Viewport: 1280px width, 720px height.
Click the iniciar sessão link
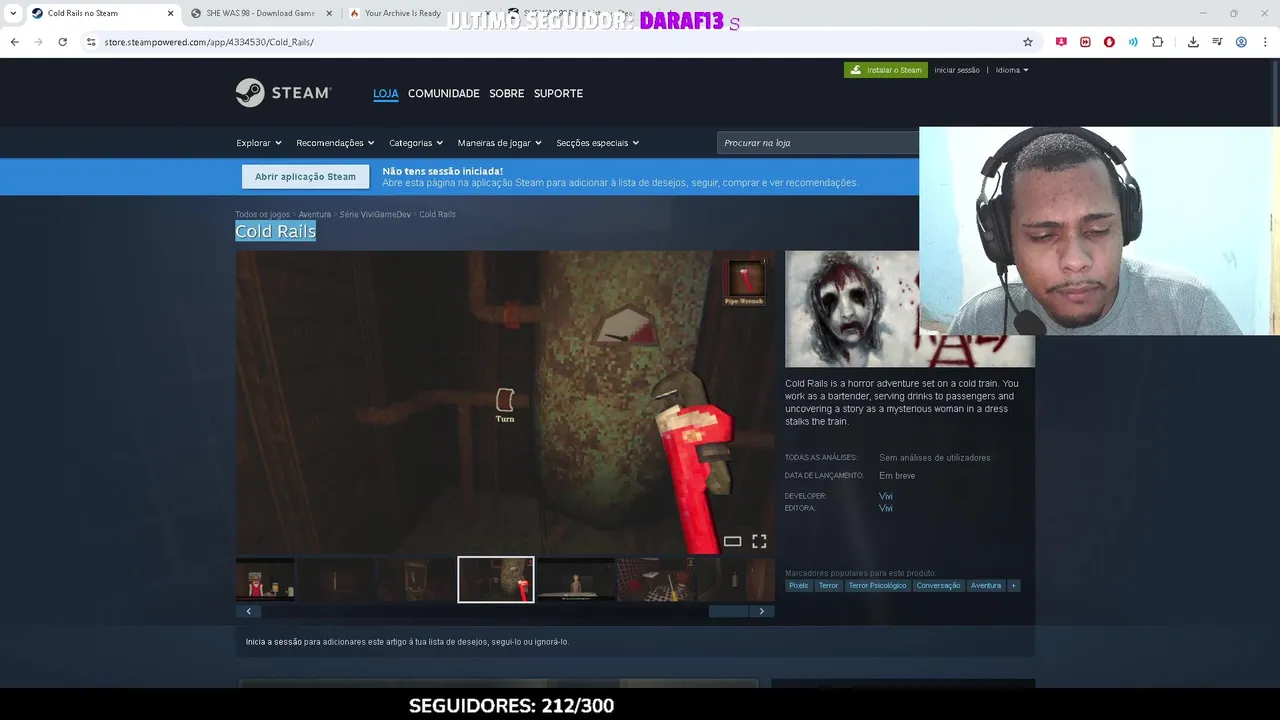pos(957,70)
